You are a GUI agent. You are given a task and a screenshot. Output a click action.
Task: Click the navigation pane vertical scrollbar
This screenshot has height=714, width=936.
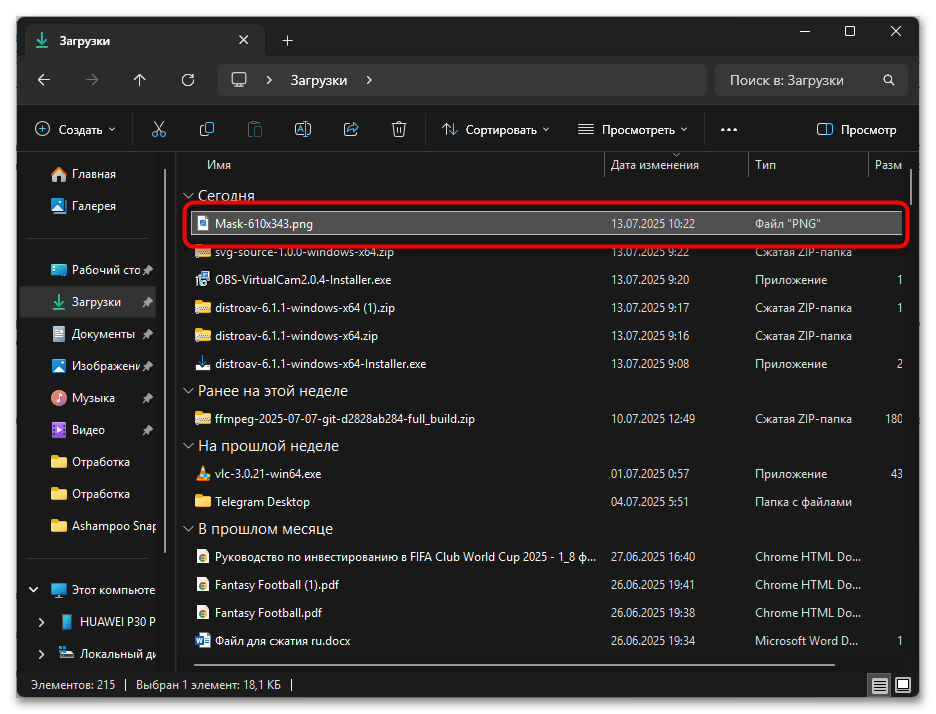click(165, 361)
